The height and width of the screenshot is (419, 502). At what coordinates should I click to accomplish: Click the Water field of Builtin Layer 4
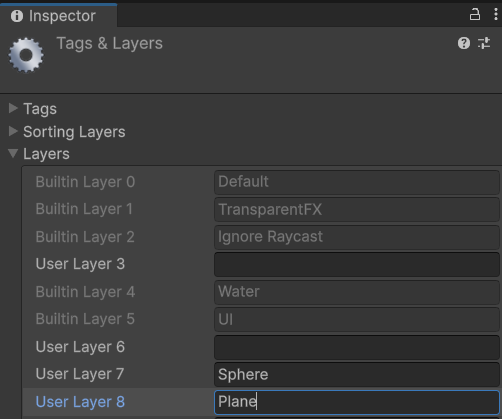357,292
